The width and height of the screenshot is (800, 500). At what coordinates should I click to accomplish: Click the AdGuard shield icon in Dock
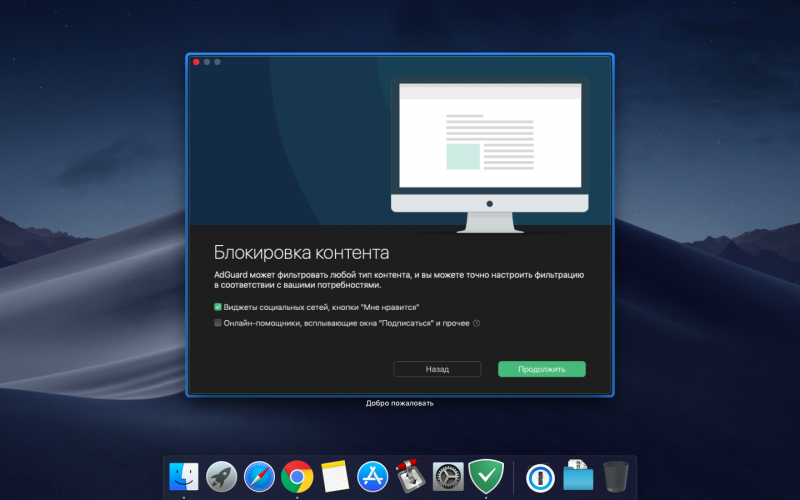486,476
